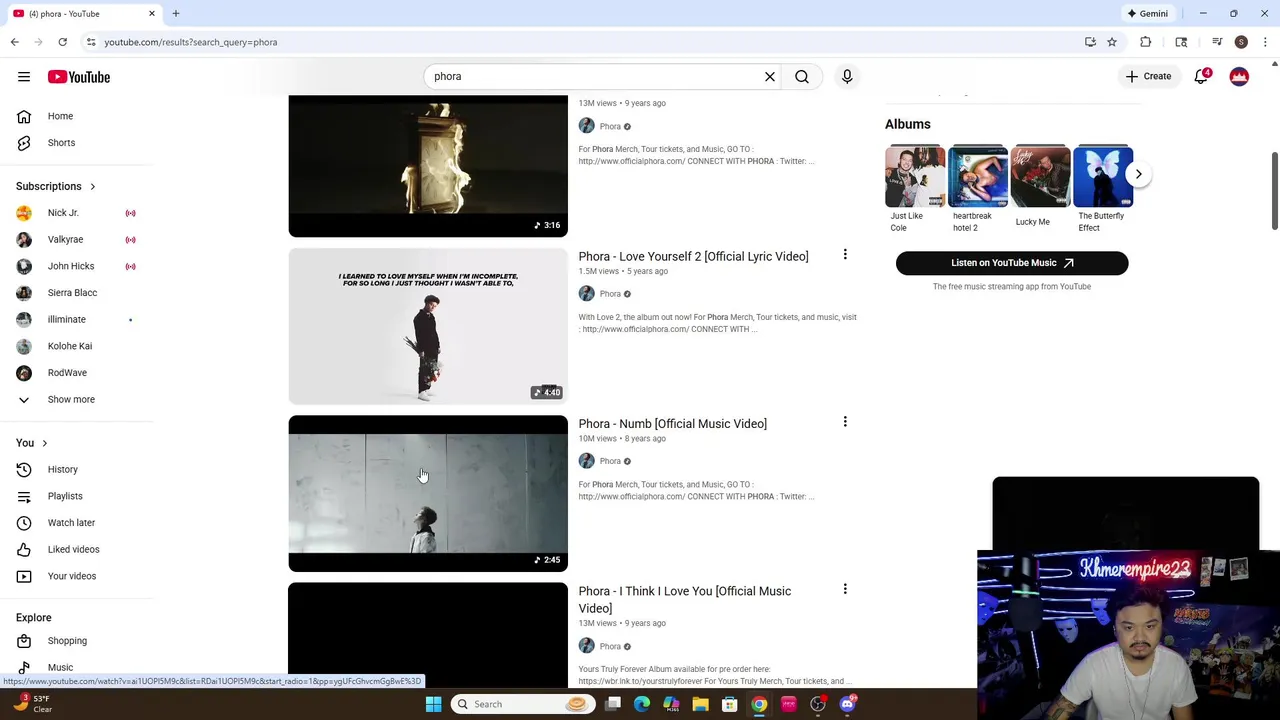Expand the Subscriptions section chevron
This screenshot has height=720, width=1280.
(x=92, y=186)
